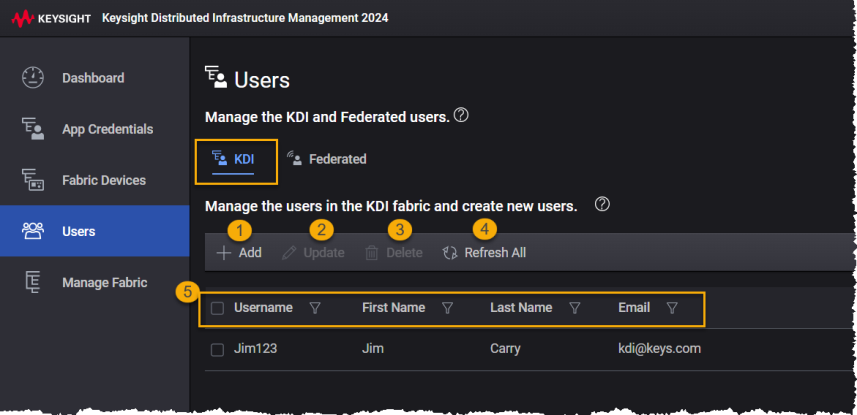Click the KDI tab icon

pos(220,159)
